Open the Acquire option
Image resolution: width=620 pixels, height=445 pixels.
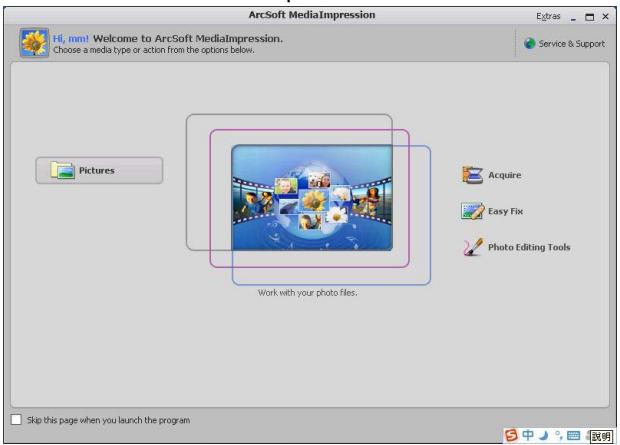(x=491, y=175)
